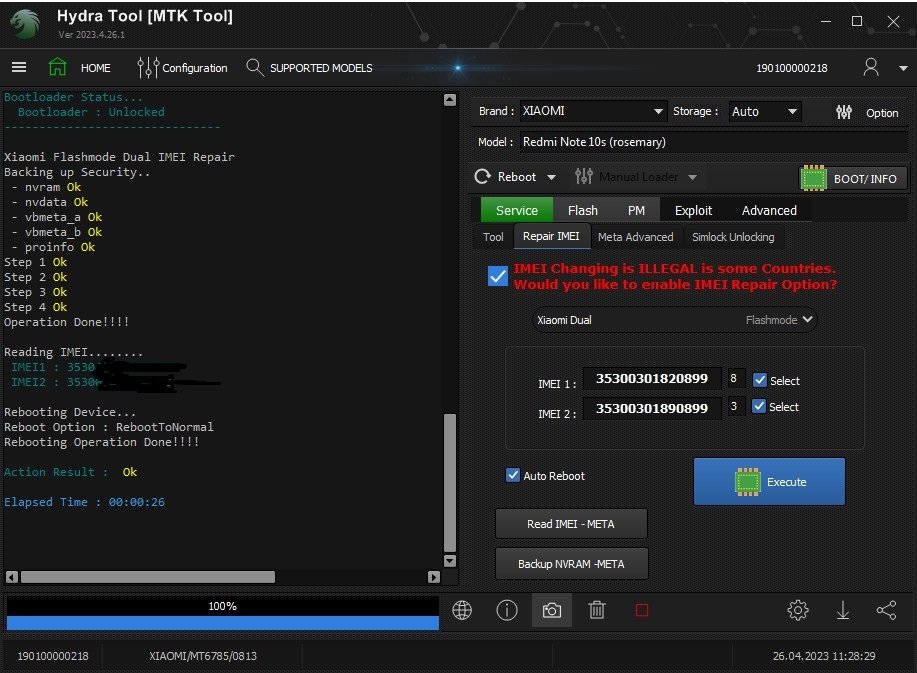Toggle the Auto Reboot checkbox

(x=513, y=475)
